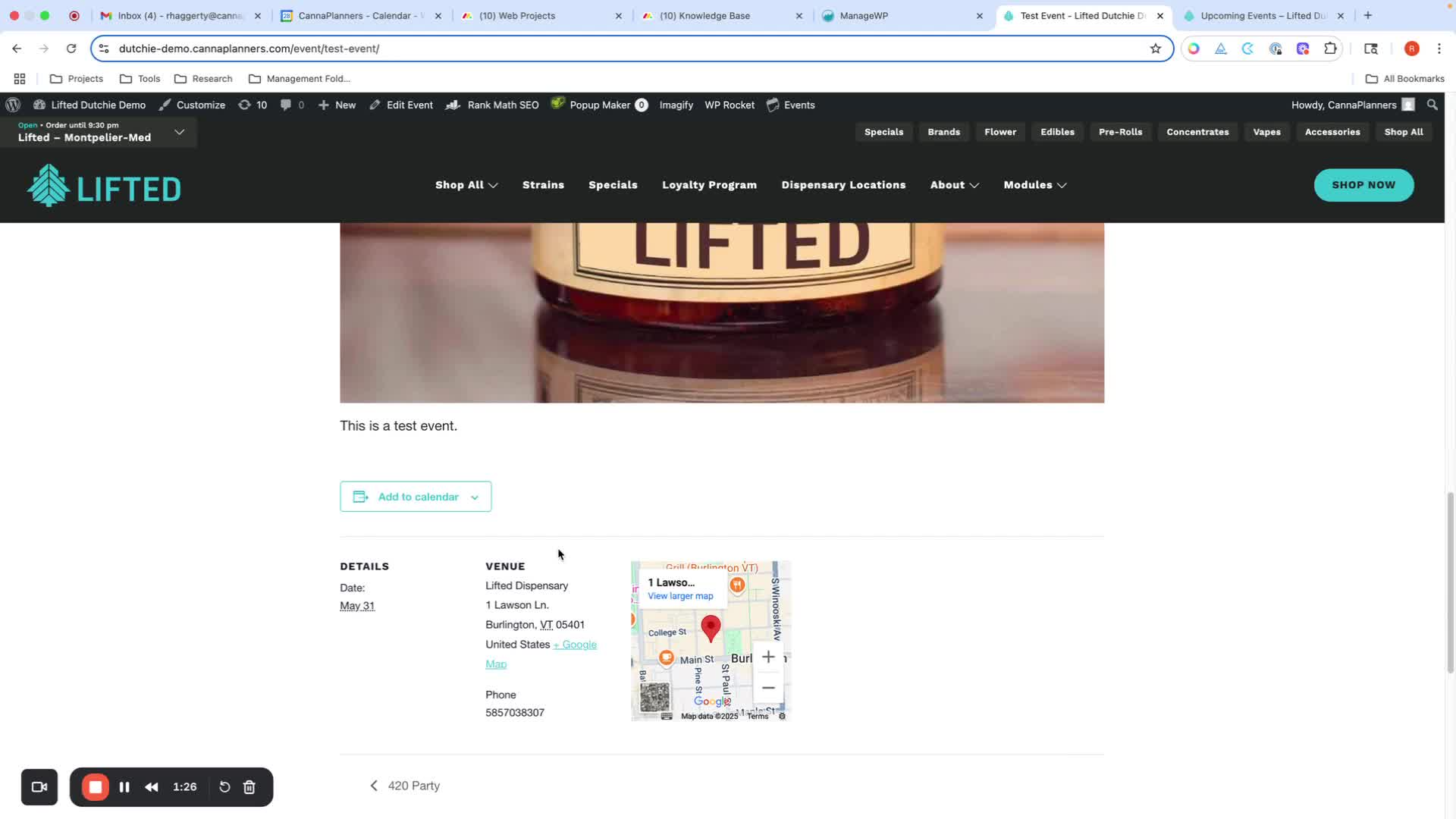The width and height of the screenshot is (1456, 819).
Task: Follow the View larger map link
Action: 679,596
